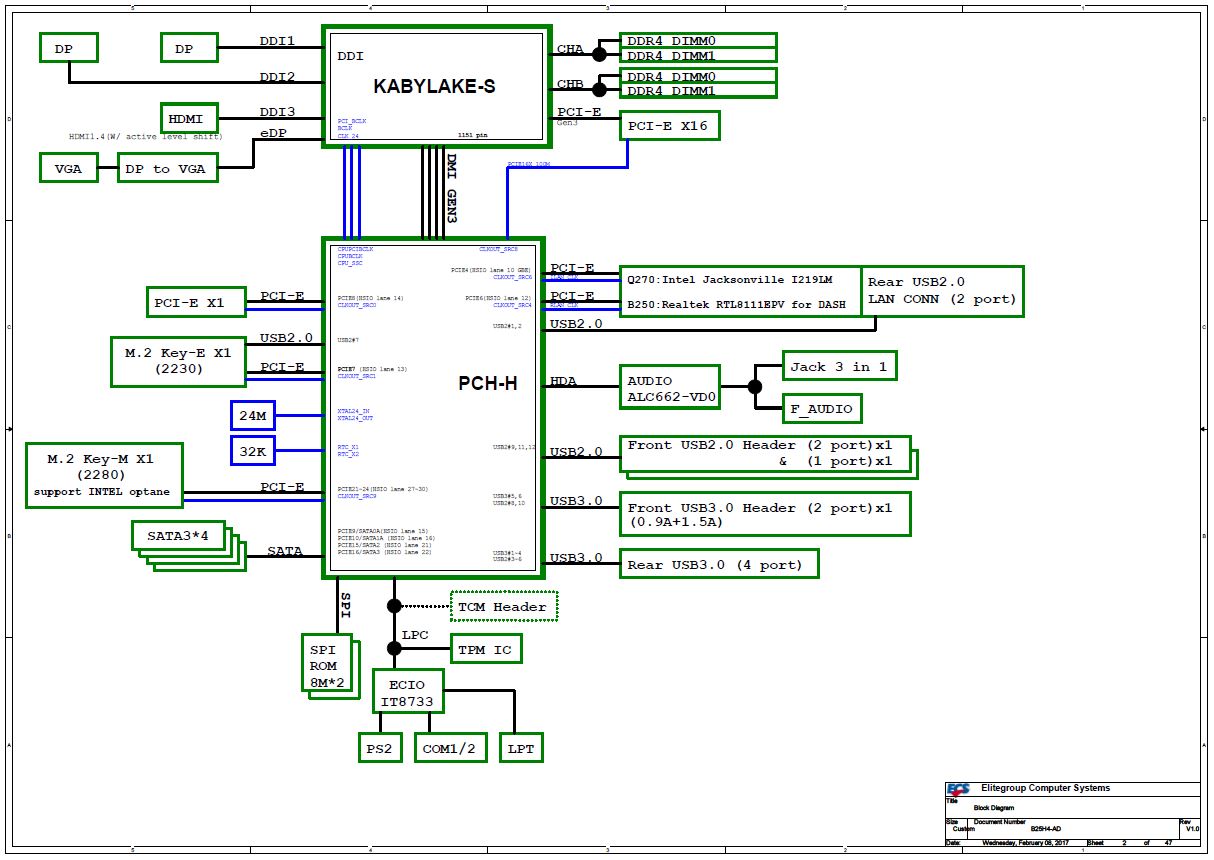The width and height of the screenshot is (1214, 860).
Task: Click the Rear USB3.0 (4 port) box
Action: [x=718, y=564]
